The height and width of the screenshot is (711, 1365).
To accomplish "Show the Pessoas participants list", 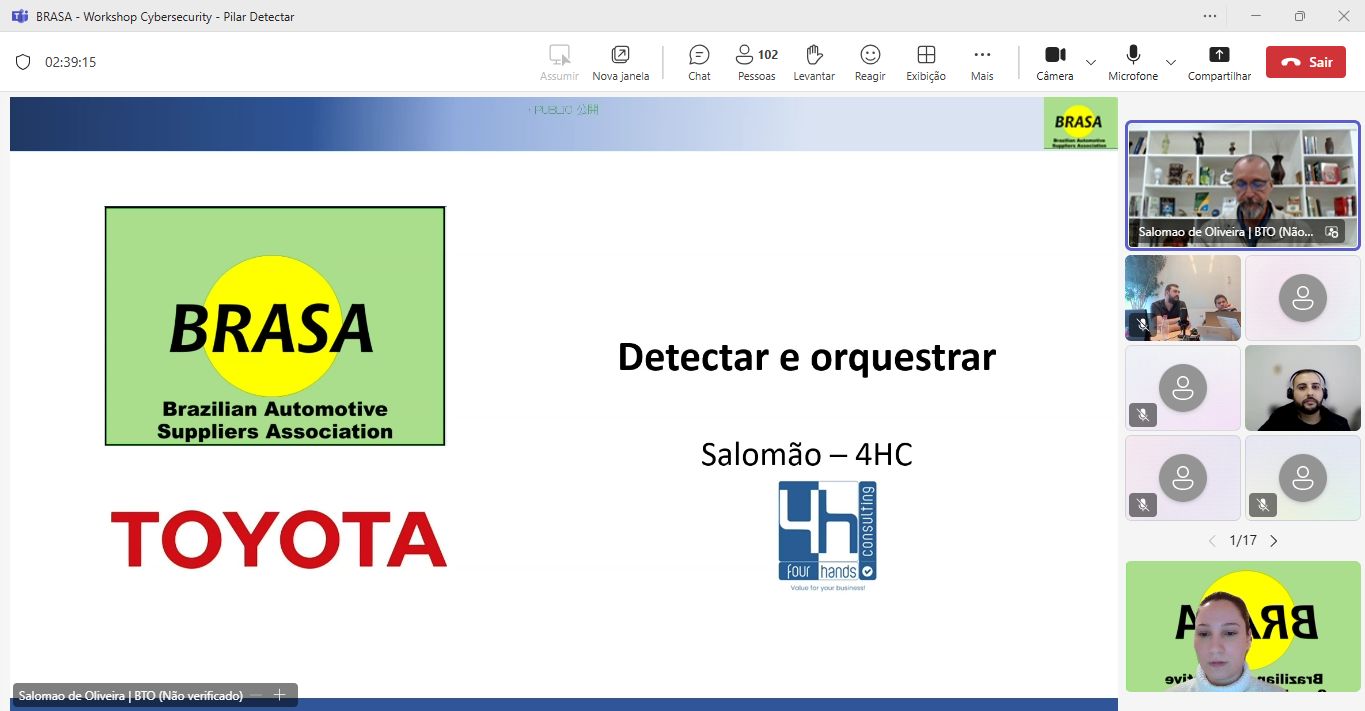I will point(756,62).
